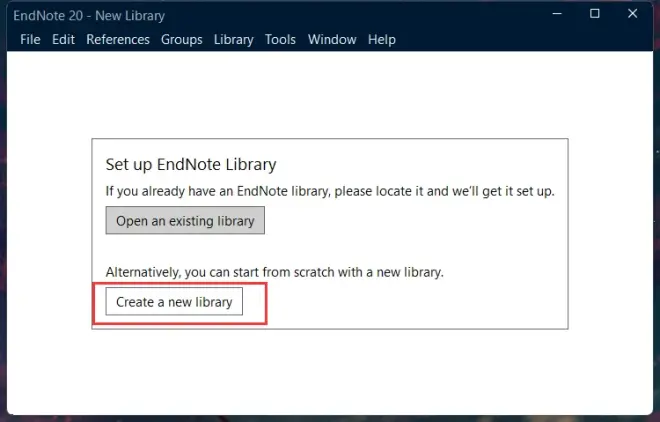Open the References menu
Viewport: 660px width, 422px height.
(118, 40)
